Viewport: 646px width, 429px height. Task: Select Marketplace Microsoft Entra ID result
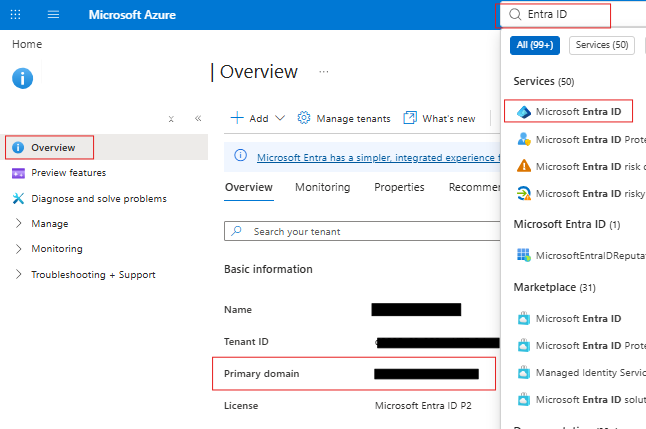[578, 319]
